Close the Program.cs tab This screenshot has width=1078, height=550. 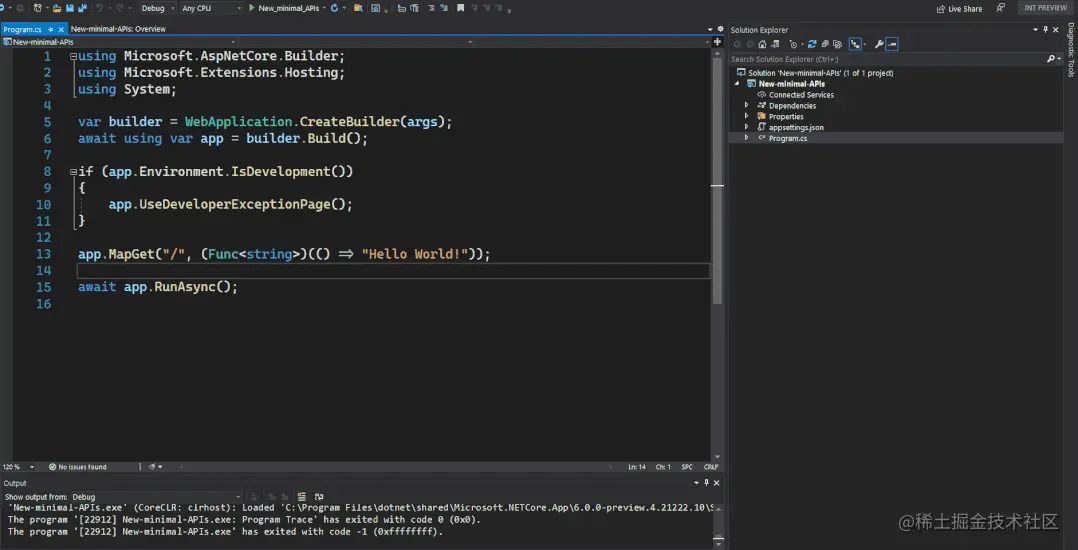click(61, 30)
